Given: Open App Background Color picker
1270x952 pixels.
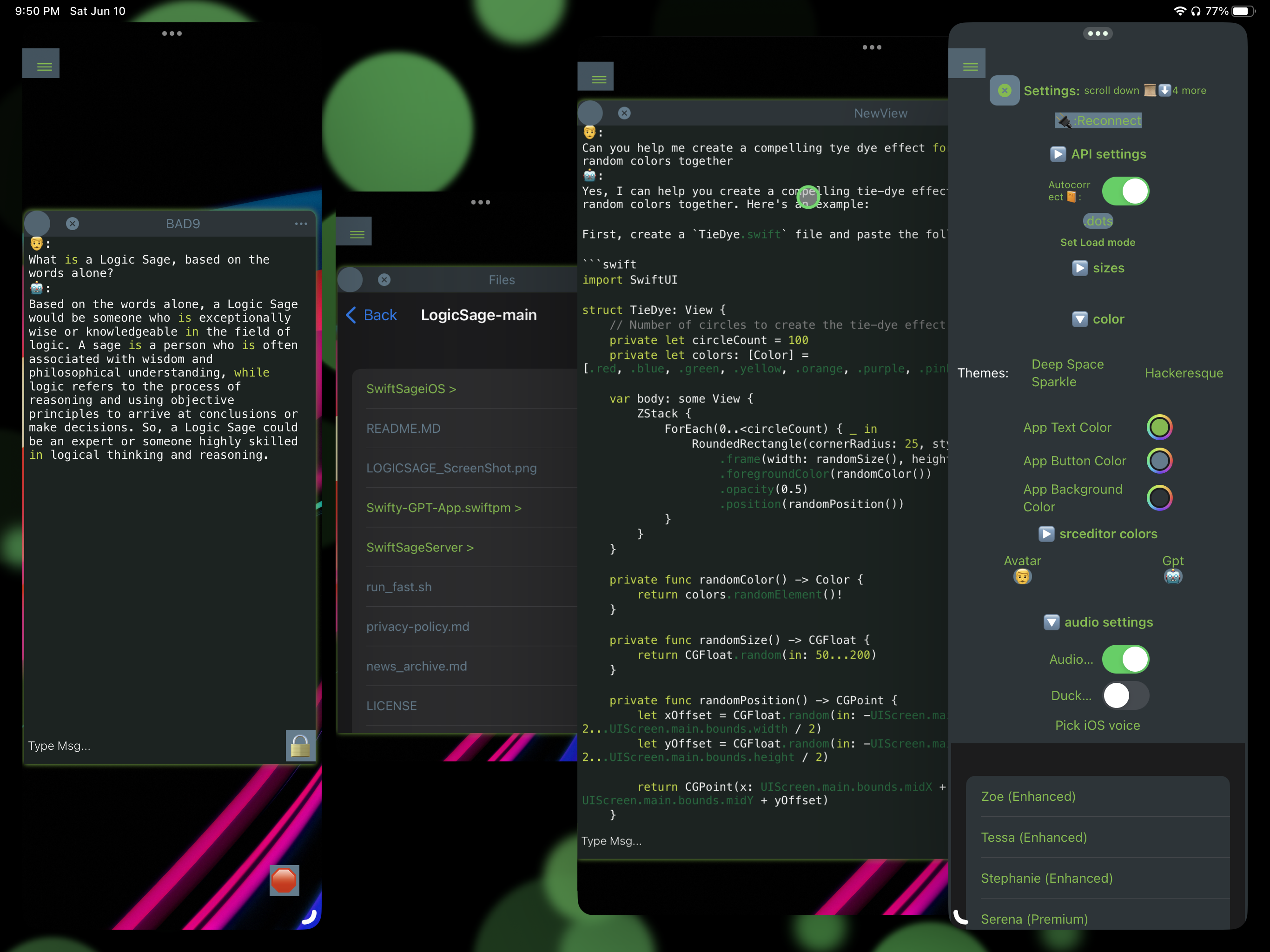Looking at the screenshot, I should [x=1159, y=498].
